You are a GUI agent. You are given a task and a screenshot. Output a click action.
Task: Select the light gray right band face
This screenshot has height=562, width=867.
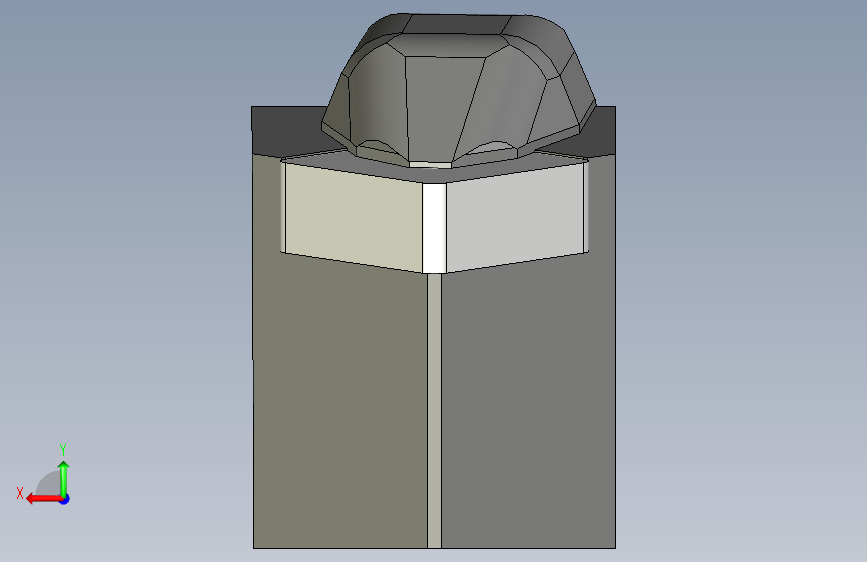point(515,218)
